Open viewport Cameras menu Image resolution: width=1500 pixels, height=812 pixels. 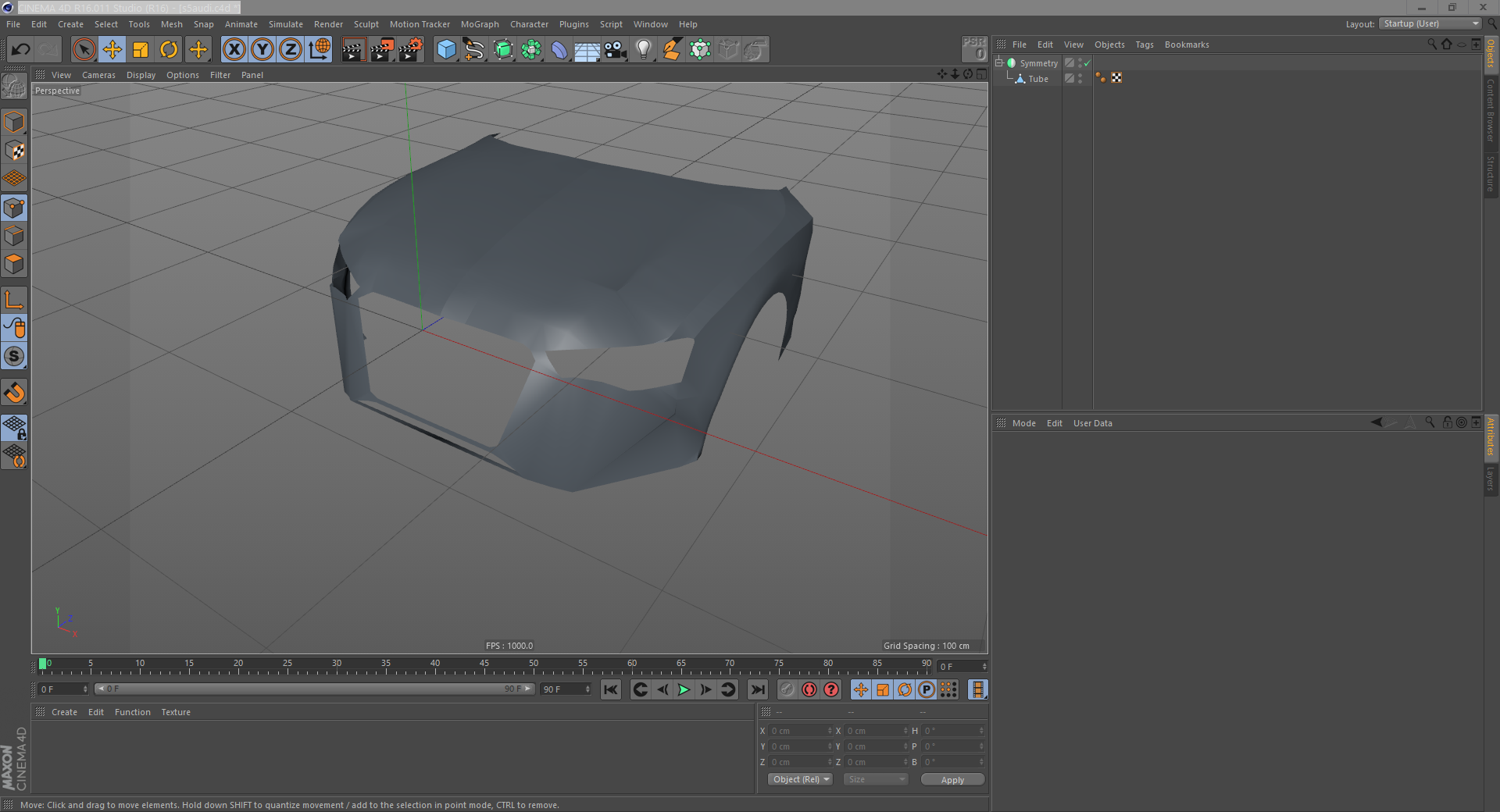(x=98, y=75)
